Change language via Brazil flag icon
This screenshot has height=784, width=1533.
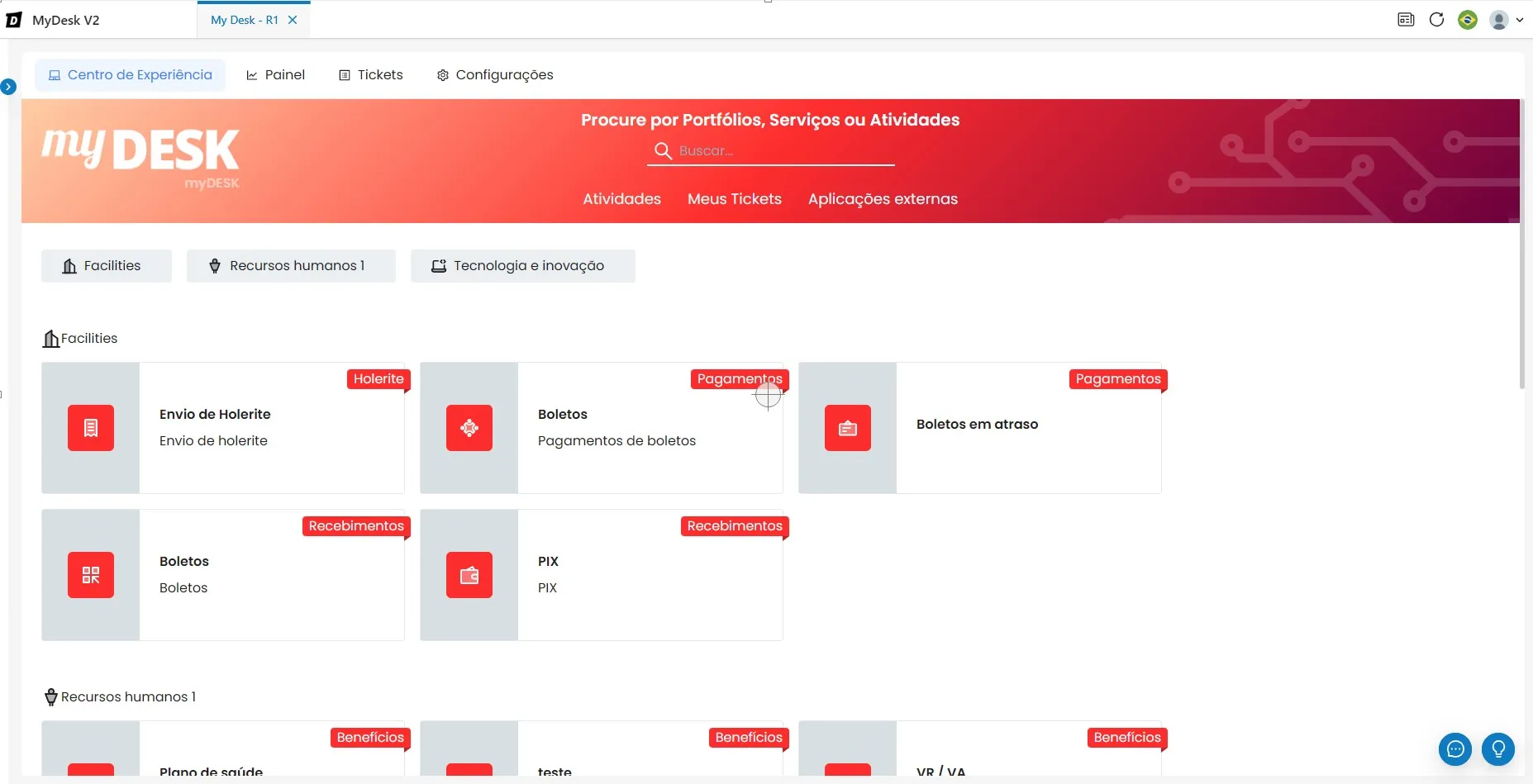1468,20
